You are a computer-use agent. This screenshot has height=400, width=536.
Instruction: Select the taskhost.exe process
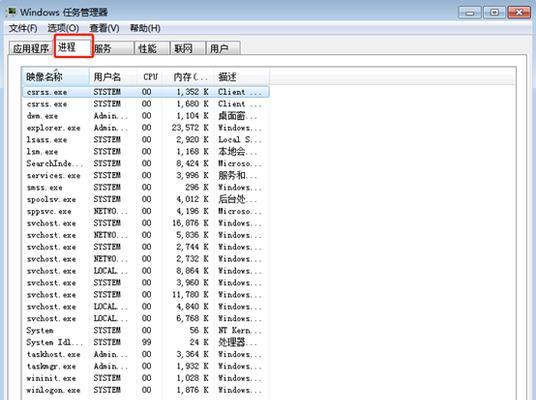146,354
